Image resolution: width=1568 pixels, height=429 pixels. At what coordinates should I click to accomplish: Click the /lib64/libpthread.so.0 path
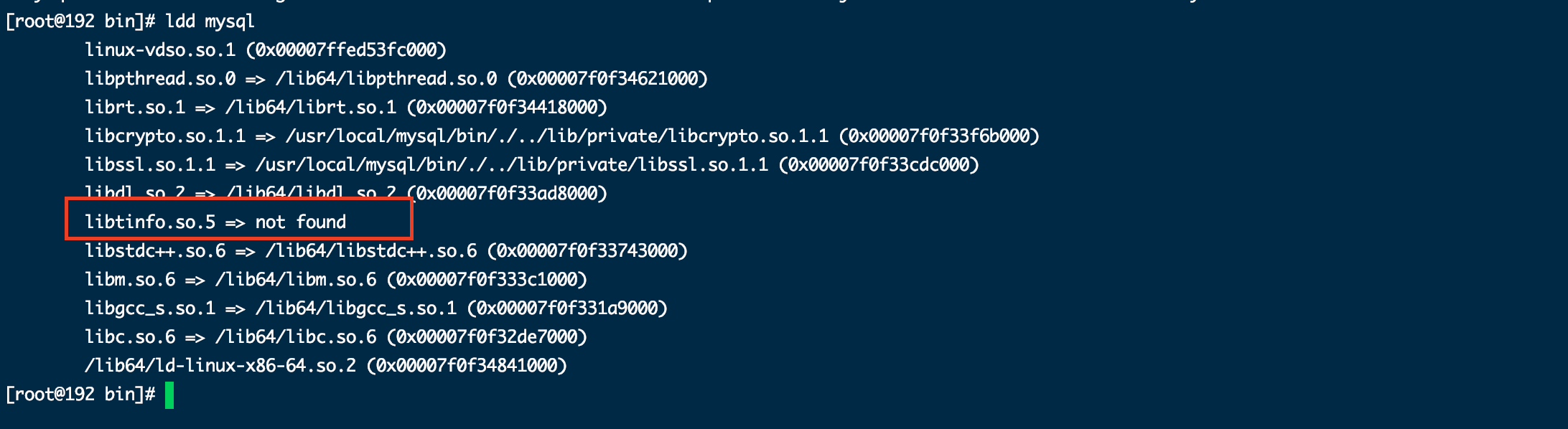pos(386,79)
